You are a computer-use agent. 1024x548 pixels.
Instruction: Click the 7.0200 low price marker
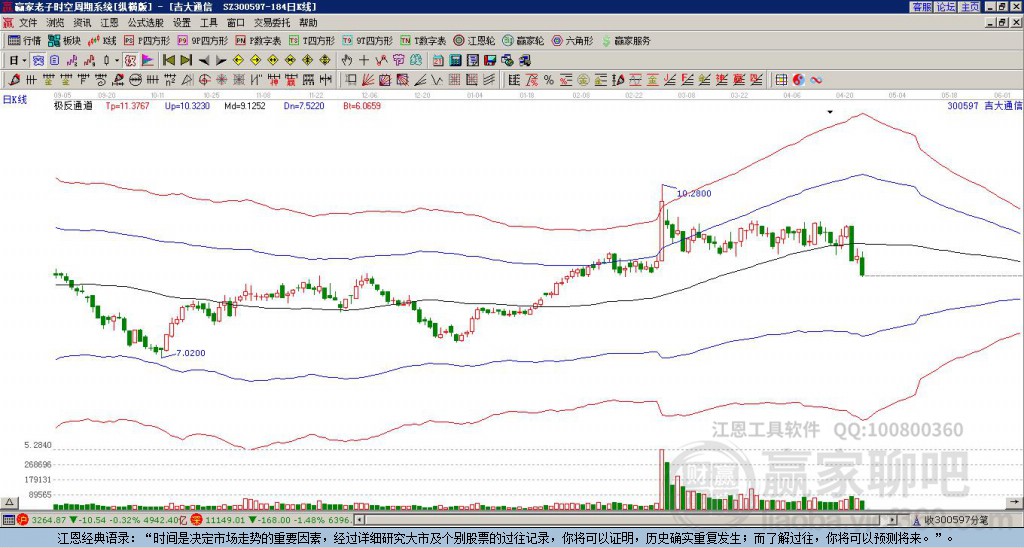(x=191, y=353)
